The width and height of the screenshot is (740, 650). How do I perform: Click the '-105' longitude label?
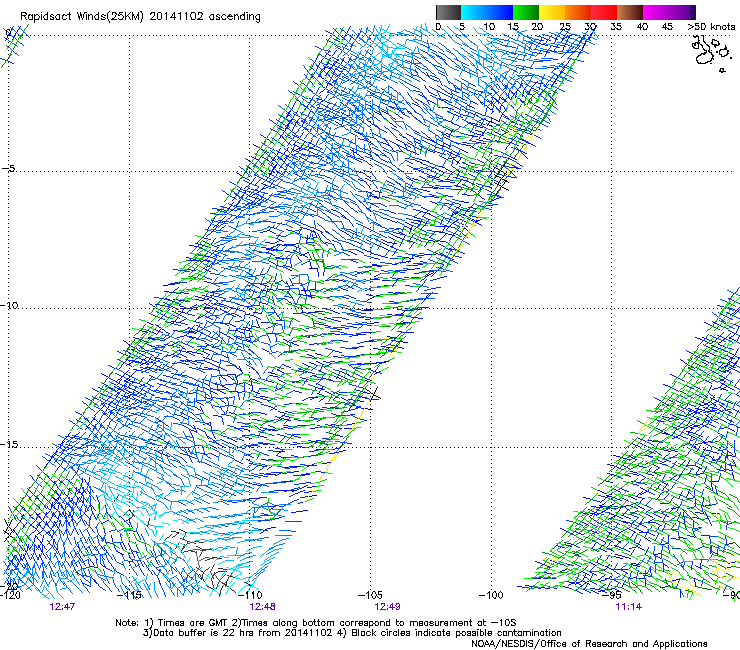pyautogui.click(x=370, y=595)
